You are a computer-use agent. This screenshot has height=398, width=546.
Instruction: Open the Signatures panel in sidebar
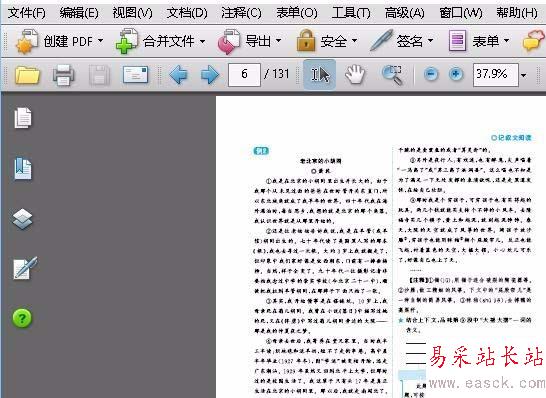click(x=25, y=268)
